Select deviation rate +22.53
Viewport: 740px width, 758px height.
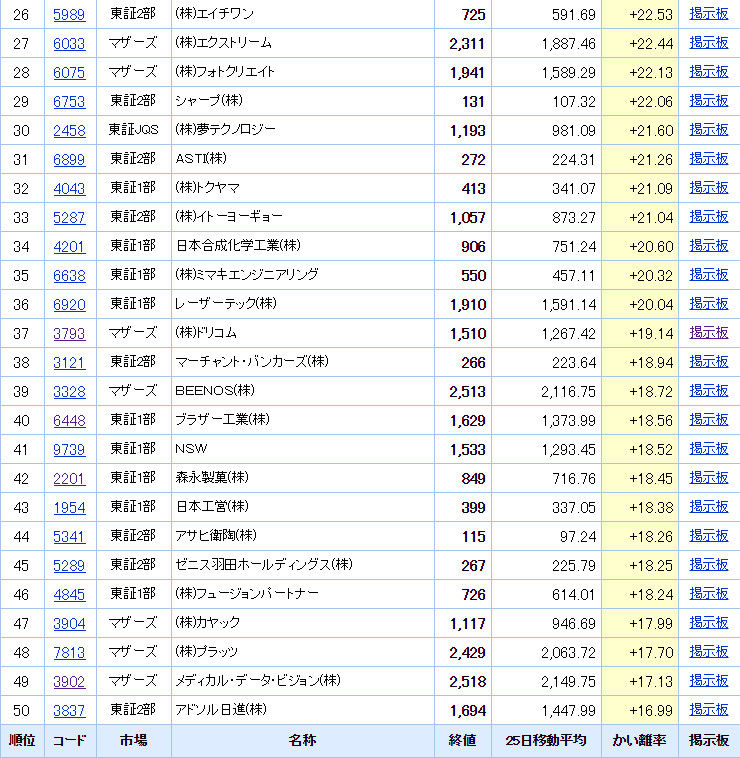(x=651, y=15)
